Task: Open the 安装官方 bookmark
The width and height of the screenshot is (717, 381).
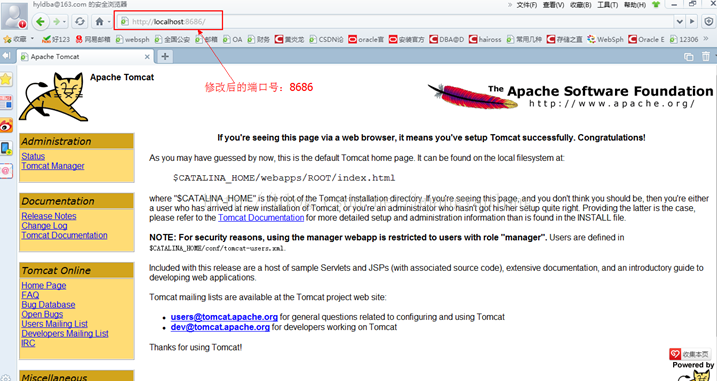Action: [407, 39]
